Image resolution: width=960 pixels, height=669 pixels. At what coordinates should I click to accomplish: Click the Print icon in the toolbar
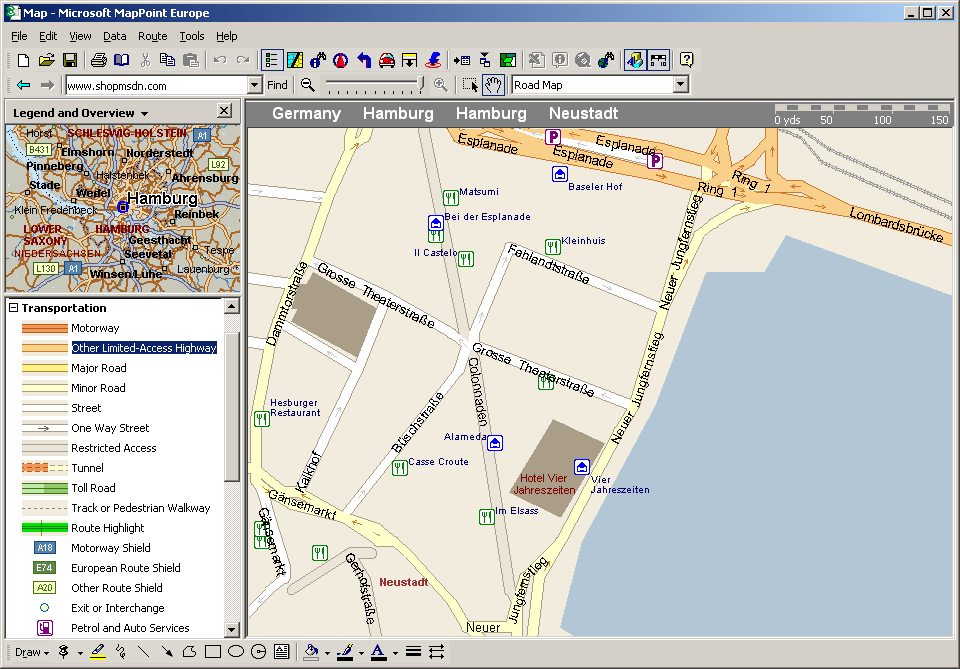click(x=99, y=60)
